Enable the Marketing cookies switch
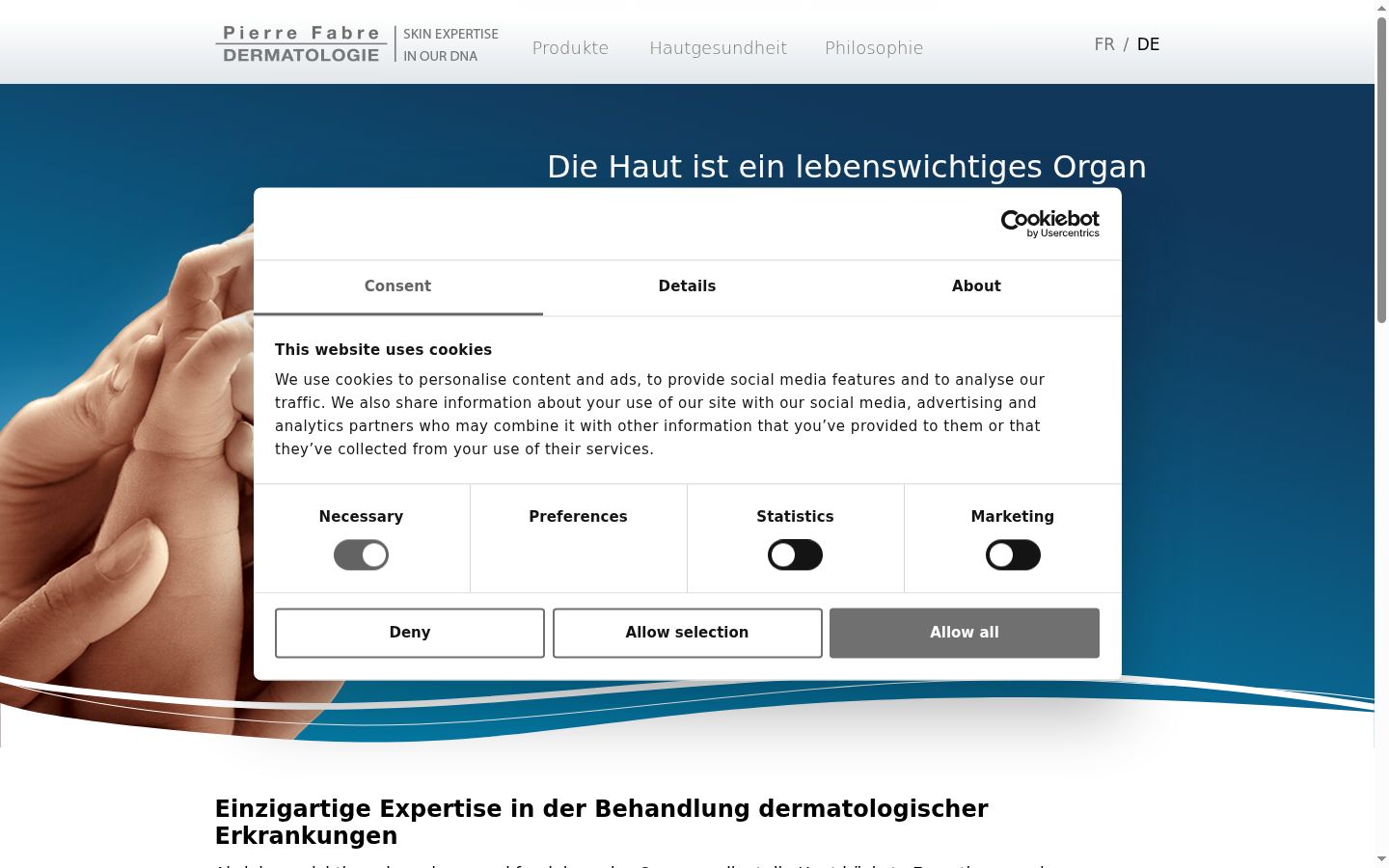This screenshot has width=1389, height=868. (1013, 556)
